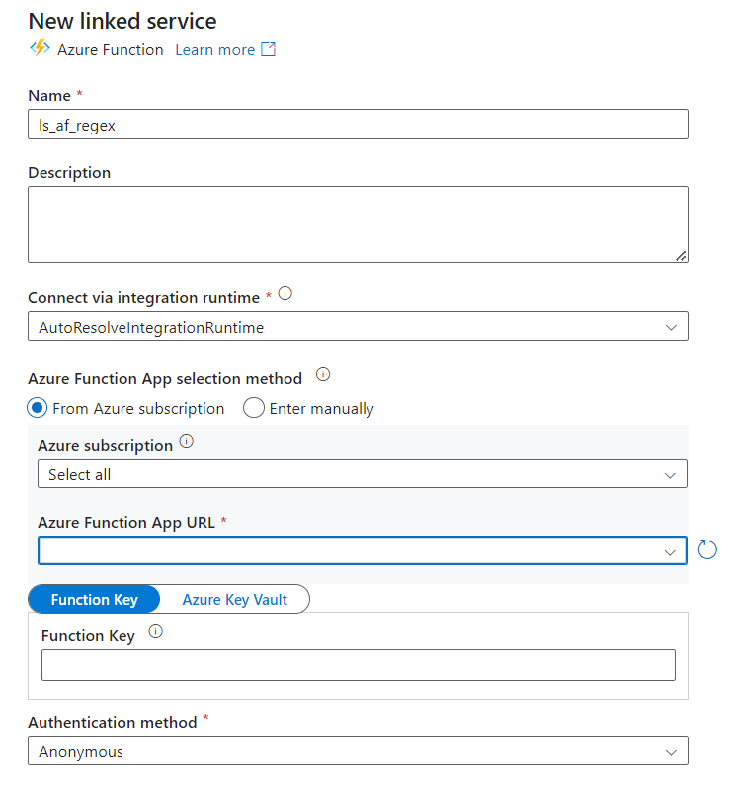This screenshot has width=743, height=794.
Task: Click info icon beside Function Key label
Action: click(155, 631)
